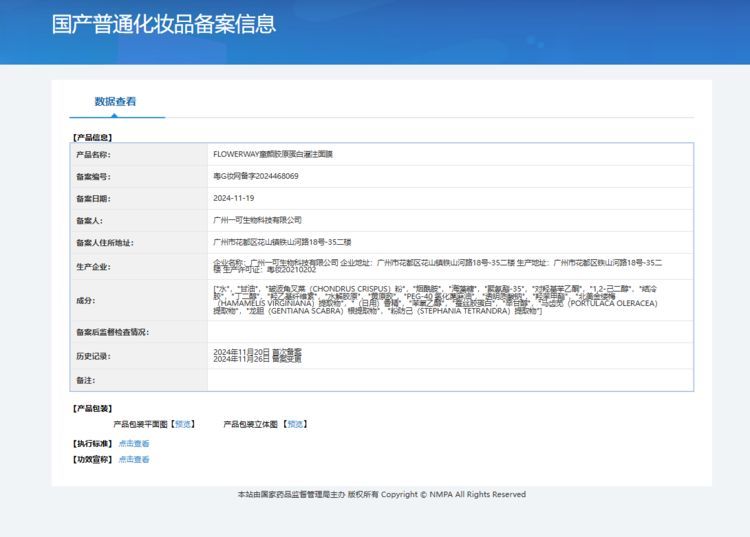Click the NMPA copyright footer text

tap(381, 494)
